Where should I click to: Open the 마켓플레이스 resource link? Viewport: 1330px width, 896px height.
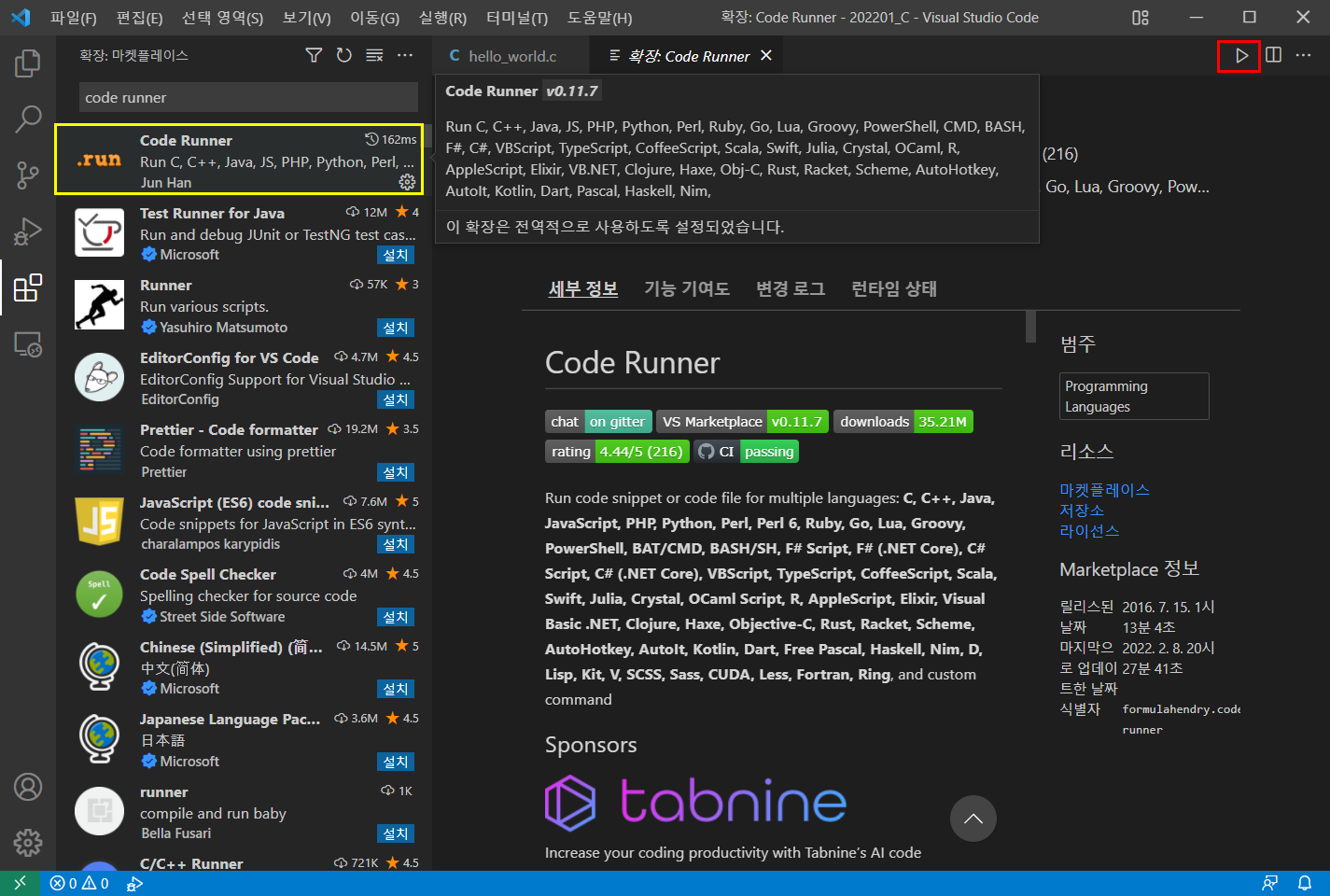pyautogui.click(x=1104, y=490)
